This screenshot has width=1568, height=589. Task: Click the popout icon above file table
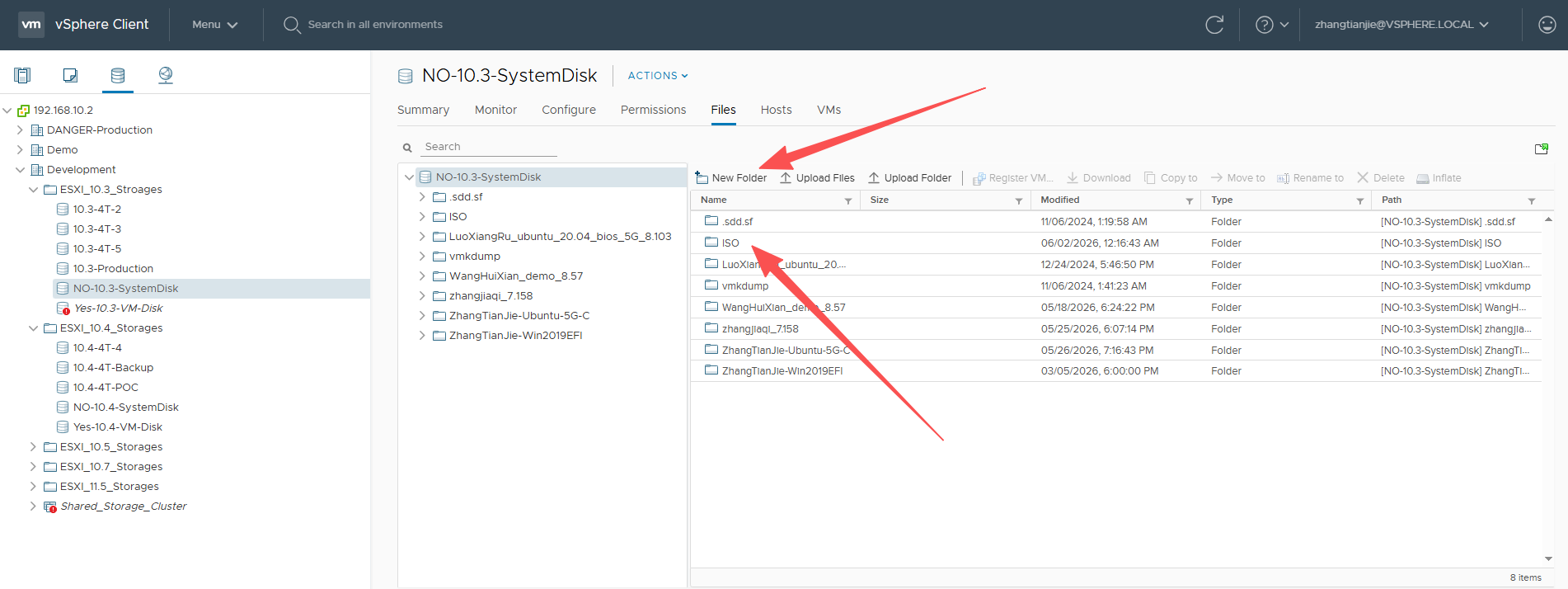point(1541,148)
